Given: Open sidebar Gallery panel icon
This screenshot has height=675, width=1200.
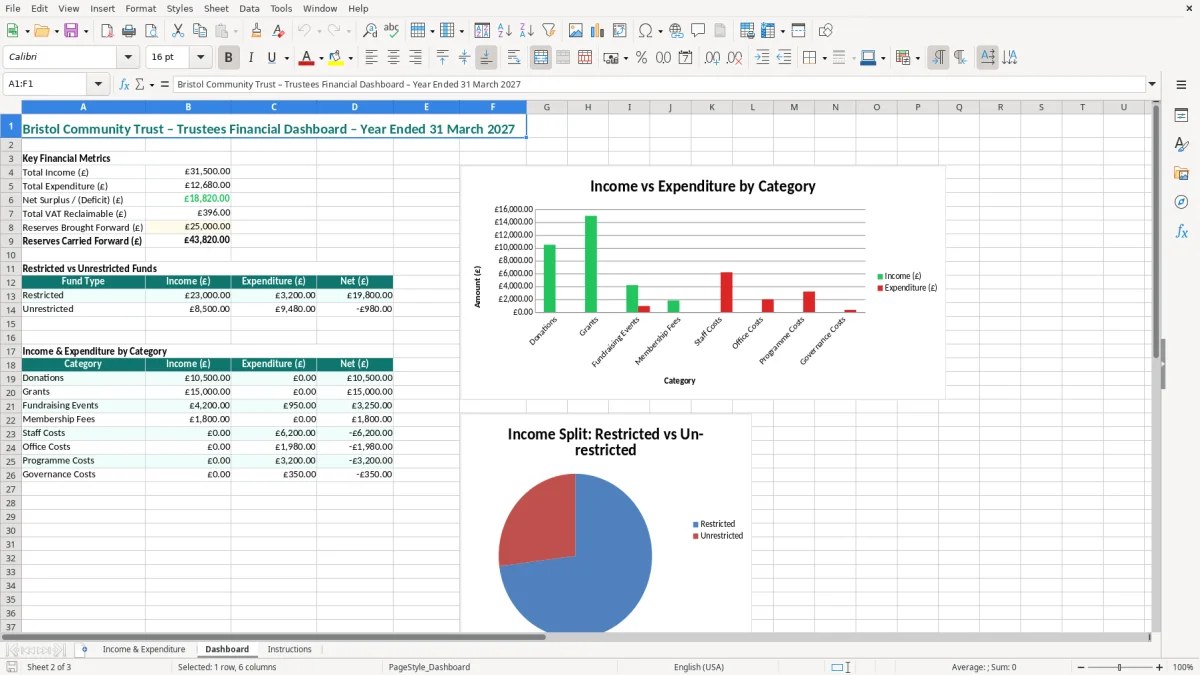Looking at the screenshot, I should 1181,174.
